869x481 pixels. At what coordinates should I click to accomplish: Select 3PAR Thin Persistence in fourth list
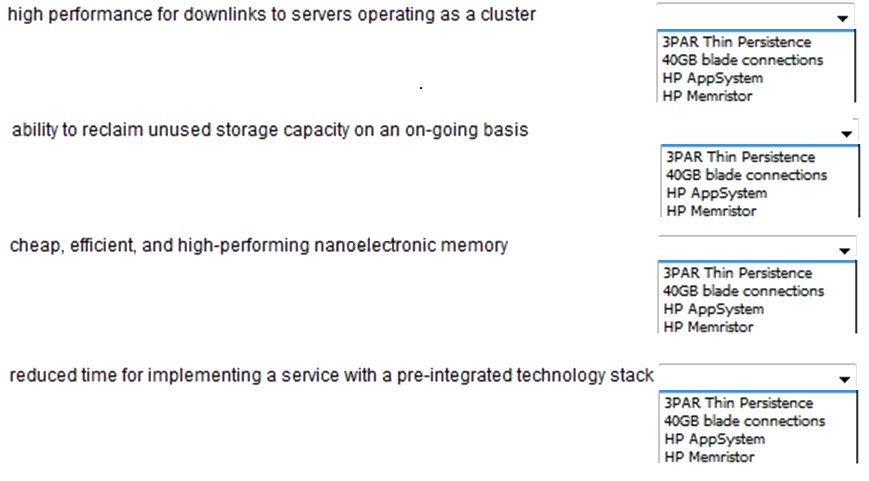click(x=739, y=403)
